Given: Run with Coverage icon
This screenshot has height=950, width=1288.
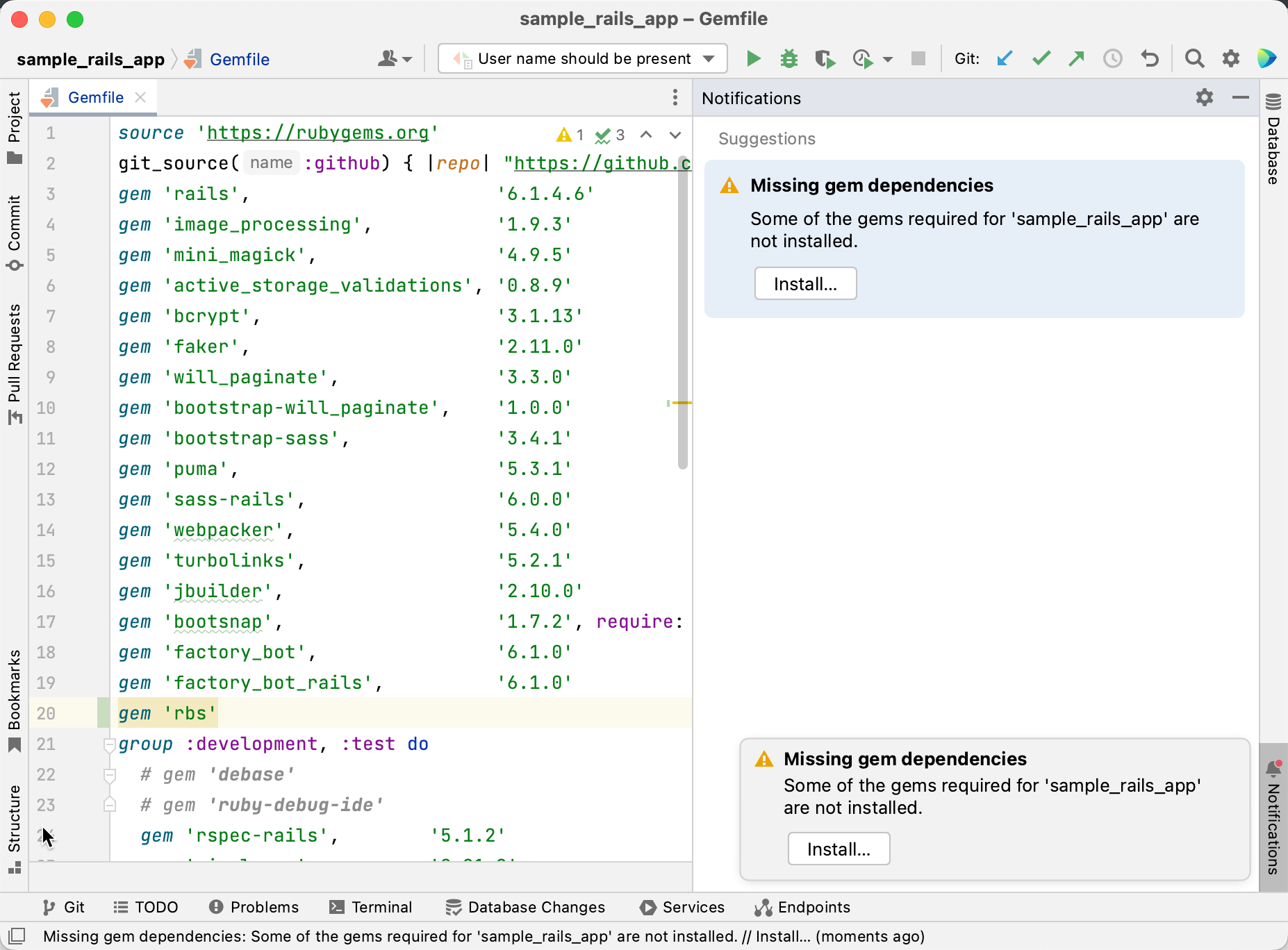Looking at the screenshot, I should click(825, 59).
